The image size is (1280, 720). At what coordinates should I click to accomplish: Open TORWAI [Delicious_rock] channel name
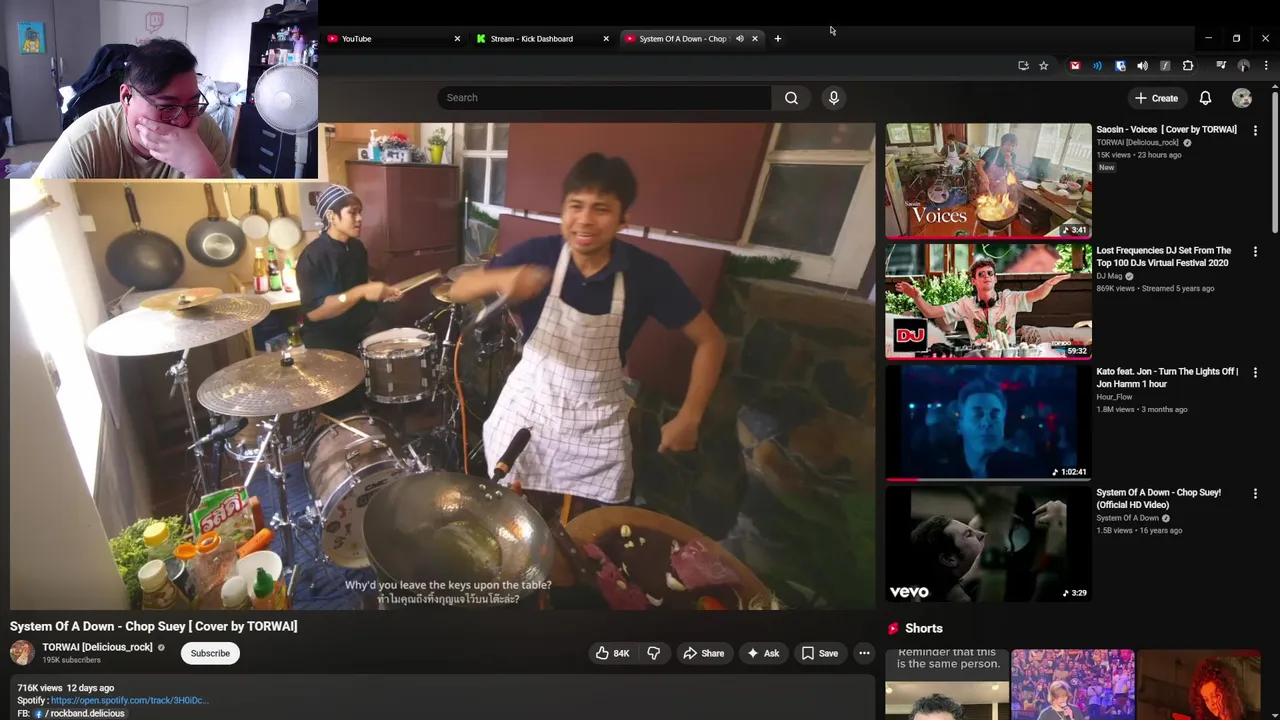click(97, 648)
